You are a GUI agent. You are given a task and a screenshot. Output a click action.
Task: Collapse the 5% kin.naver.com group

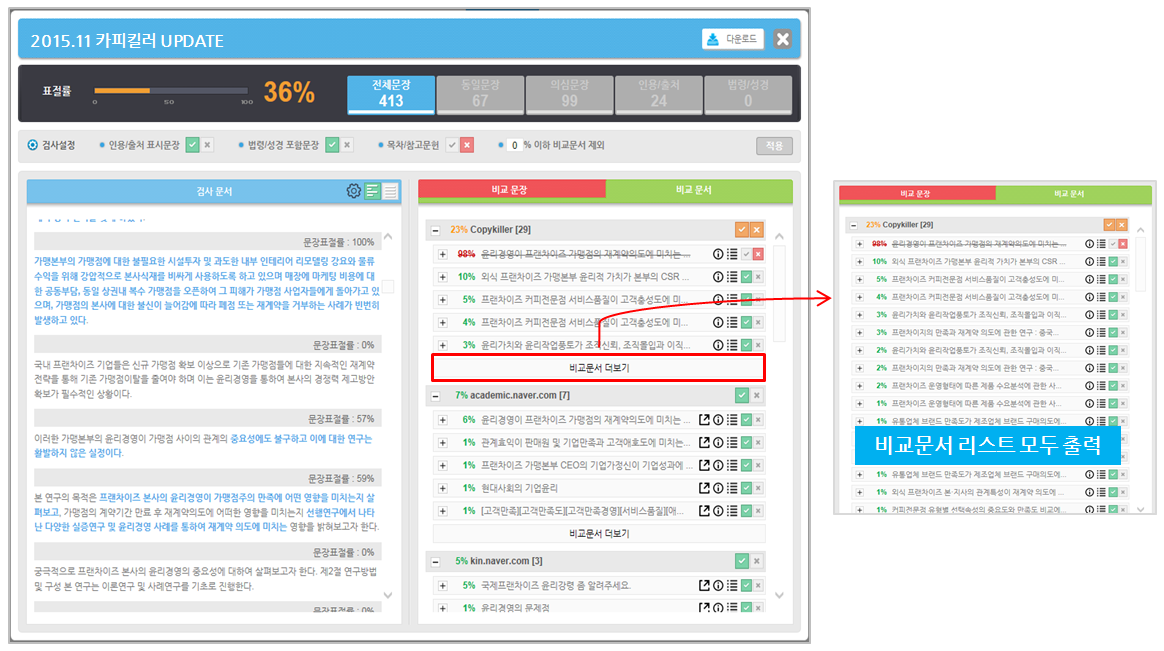coord(435,562)
